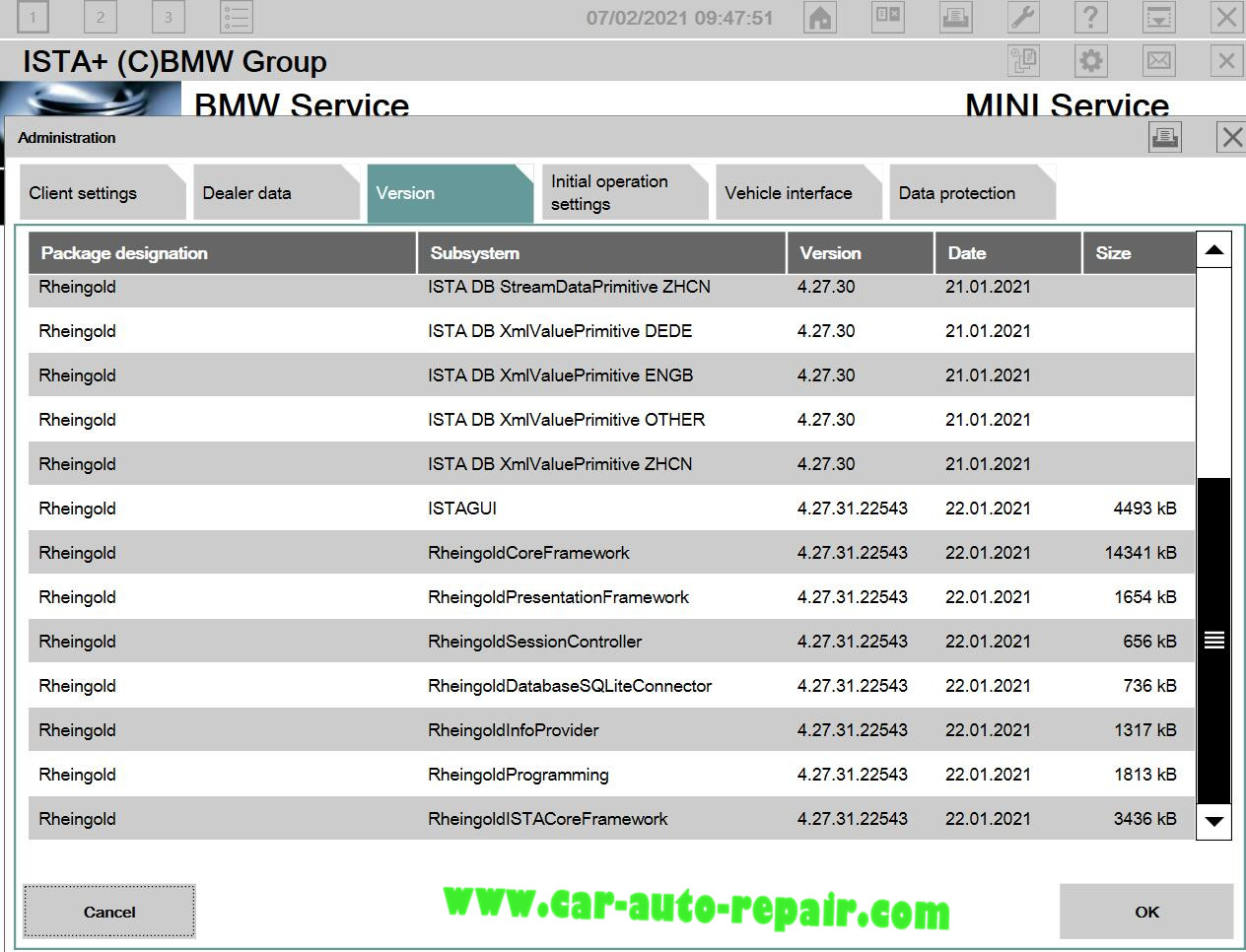Click the minimize-to-tray icon in top toolbar
Image resolution: width=1246 pixels, height=952 pixels.
(x=1158, y=17)
